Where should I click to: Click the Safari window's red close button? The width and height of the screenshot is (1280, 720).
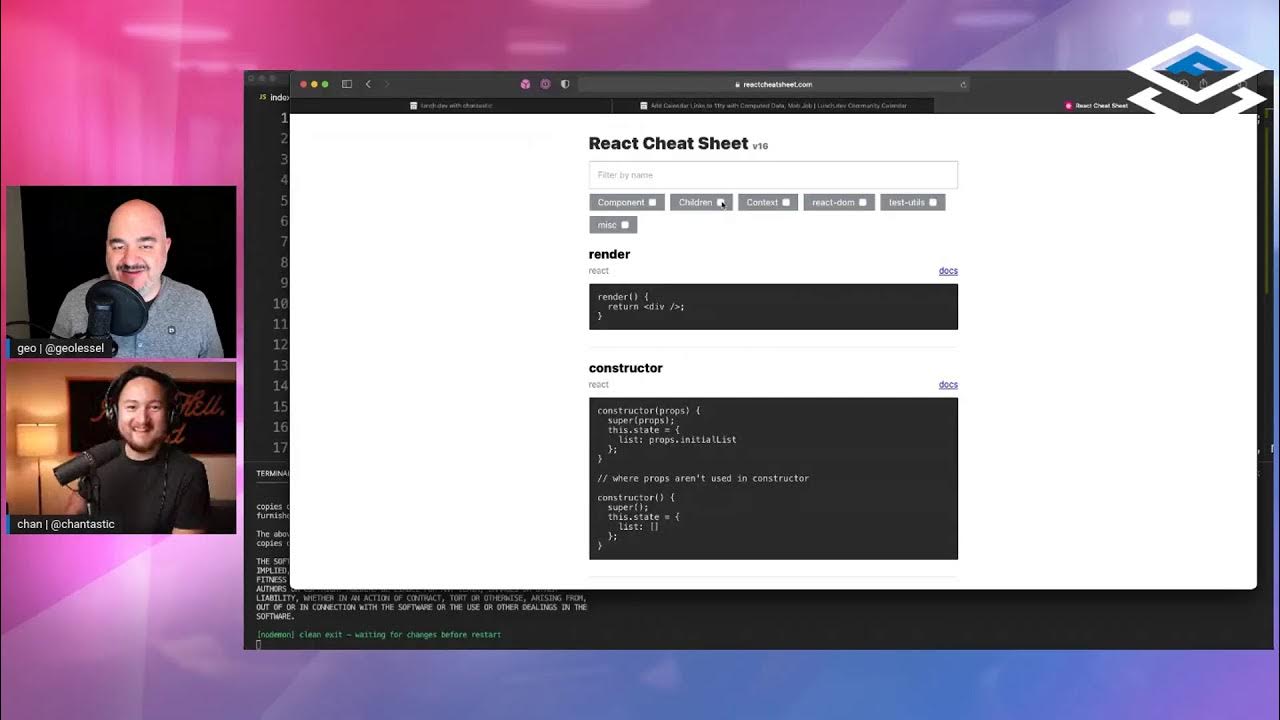pos(303,84)
